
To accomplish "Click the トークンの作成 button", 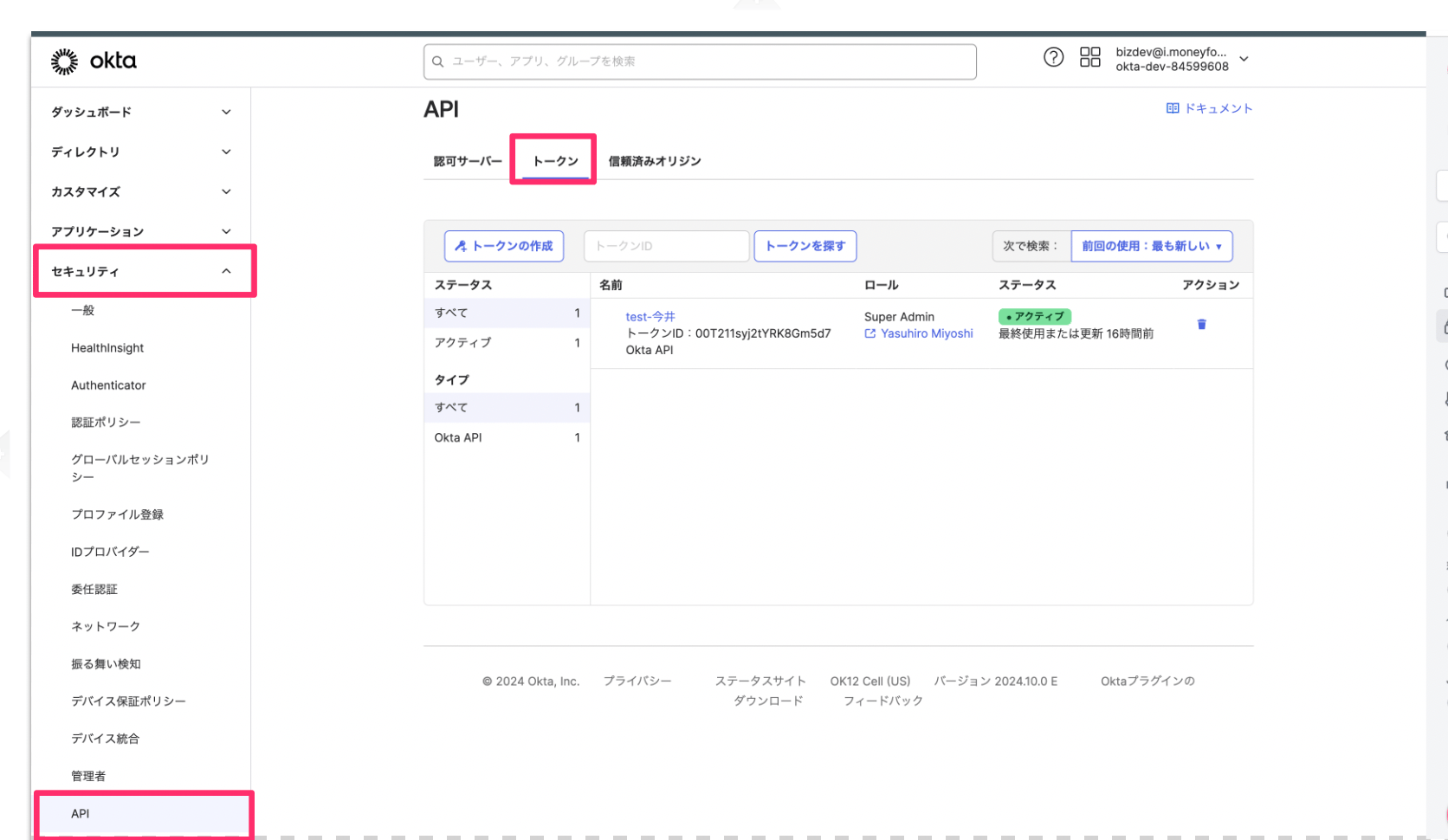I will click(x=504, y=246).
